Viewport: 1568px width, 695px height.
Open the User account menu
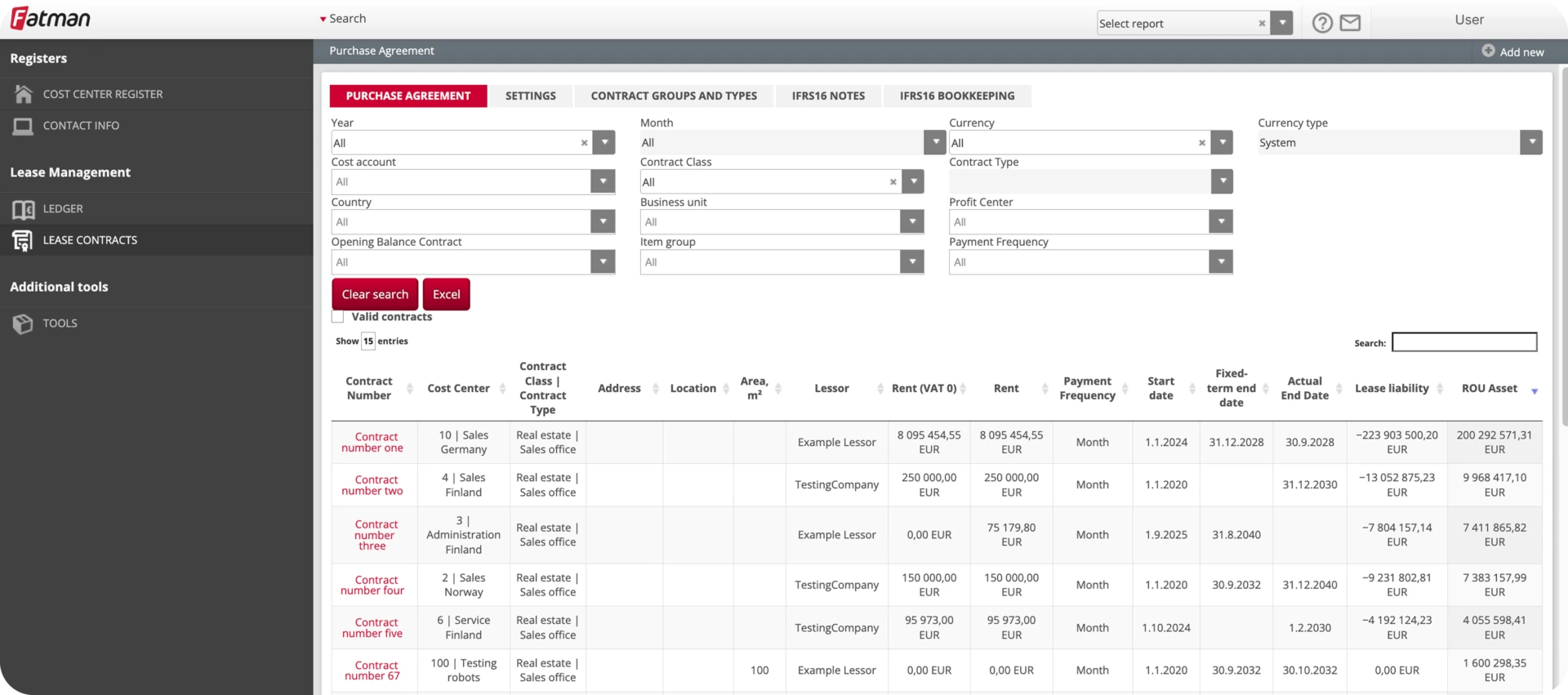click(1468, 20)
